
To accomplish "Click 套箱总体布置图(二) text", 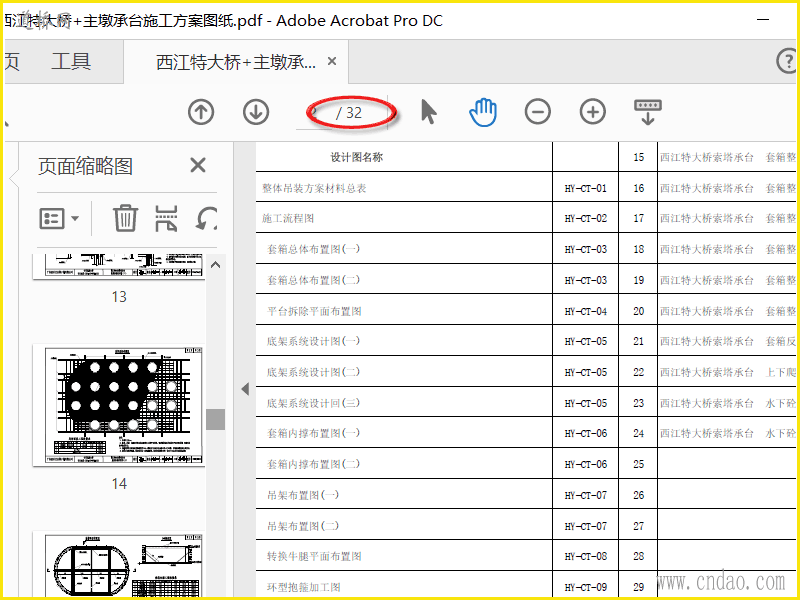I will coord(313,280).
